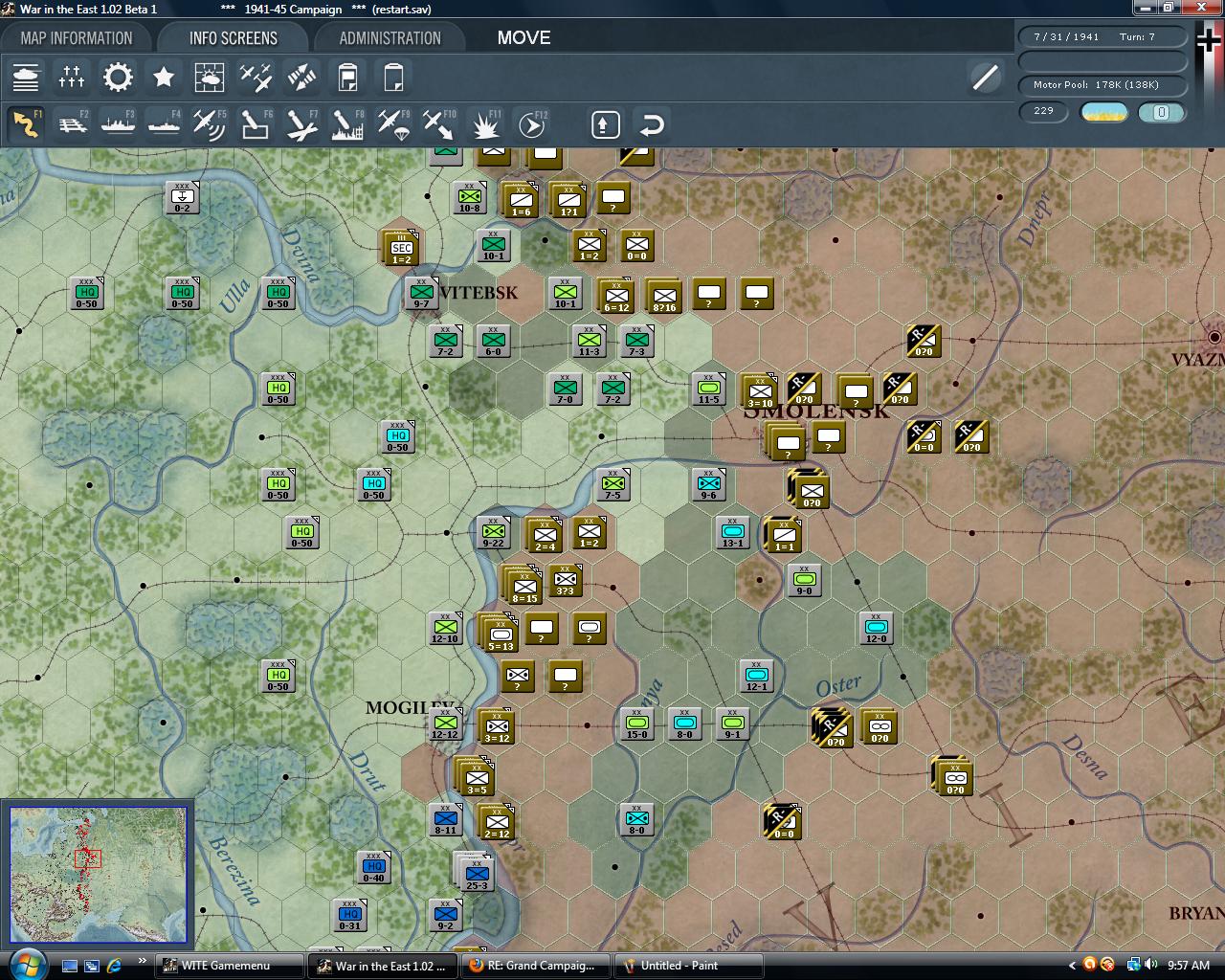This screenshot has height=980, width=1225.
Task: Select F2 rail move mode
Action: [72, 124]
